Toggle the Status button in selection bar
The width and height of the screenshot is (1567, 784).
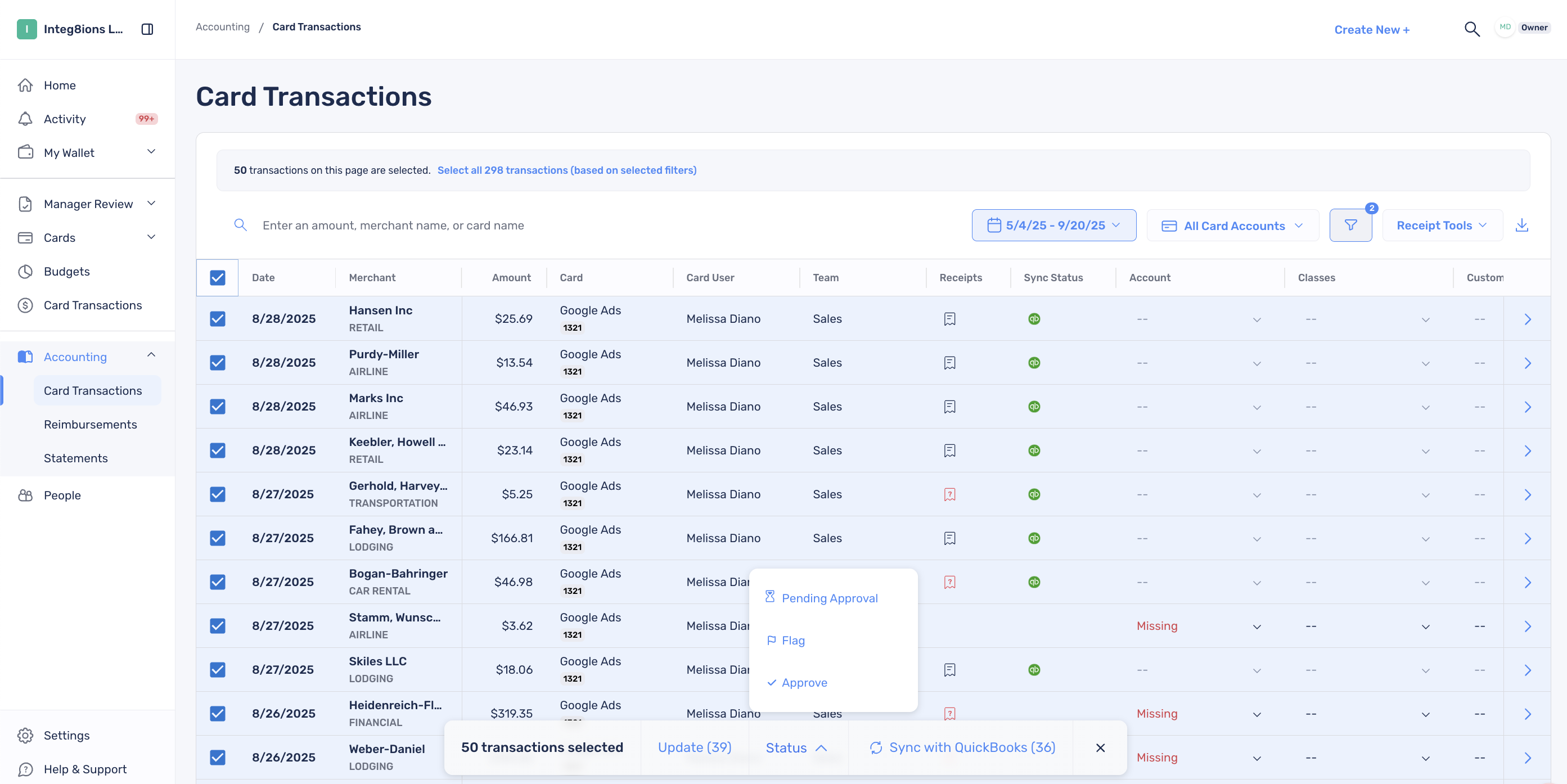tap(796, 748)
